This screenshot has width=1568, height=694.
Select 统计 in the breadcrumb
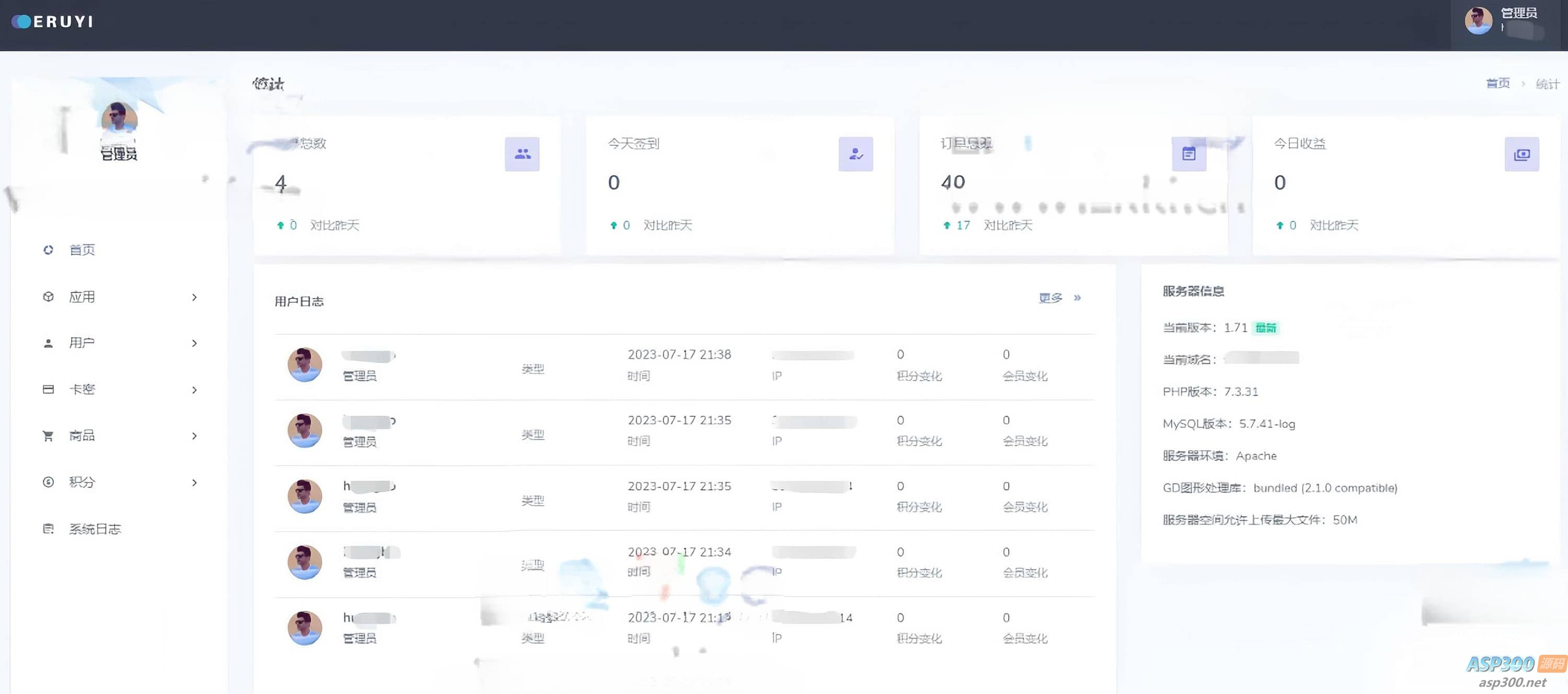click(1550, 84)
